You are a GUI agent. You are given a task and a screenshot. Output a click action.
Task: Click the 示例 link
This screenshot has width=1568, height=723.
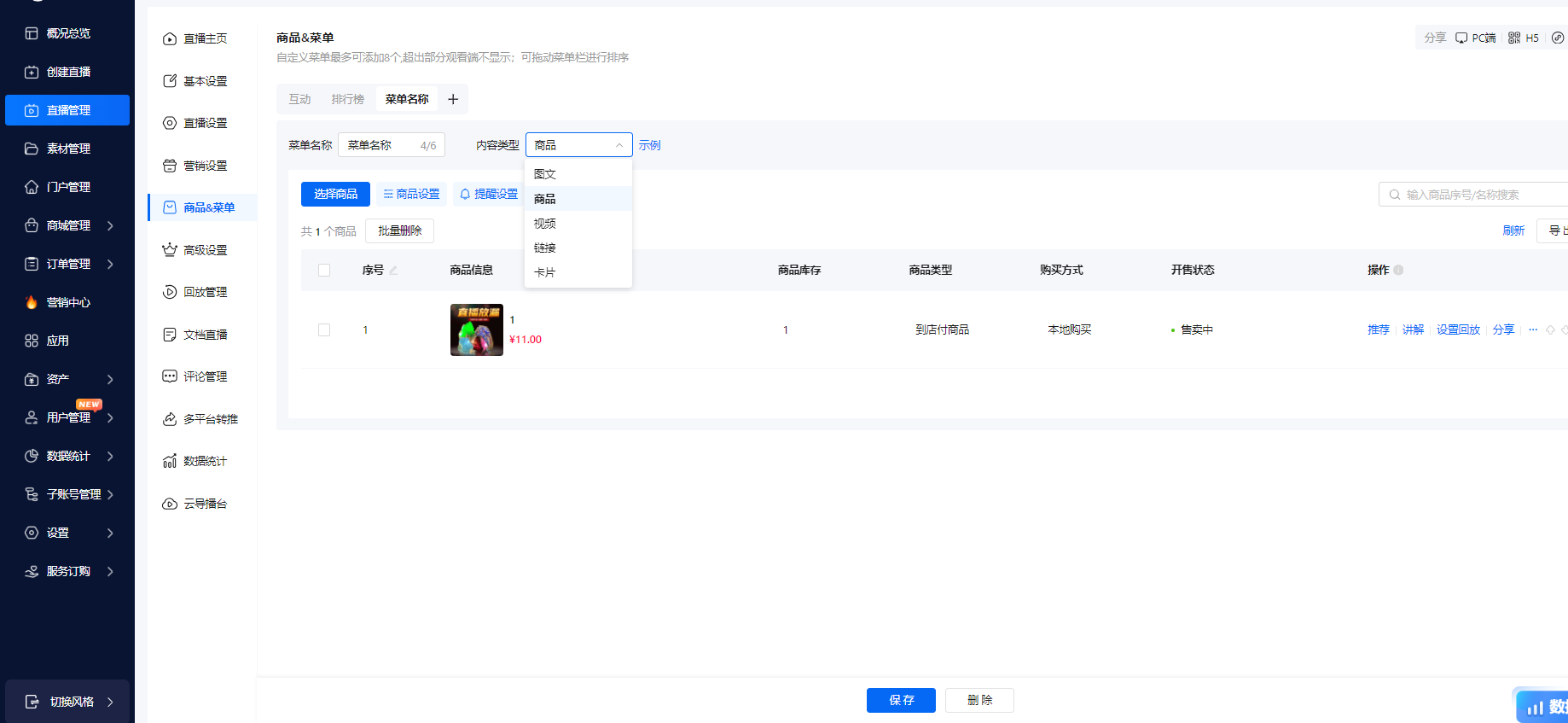click(x=649, y=145)
